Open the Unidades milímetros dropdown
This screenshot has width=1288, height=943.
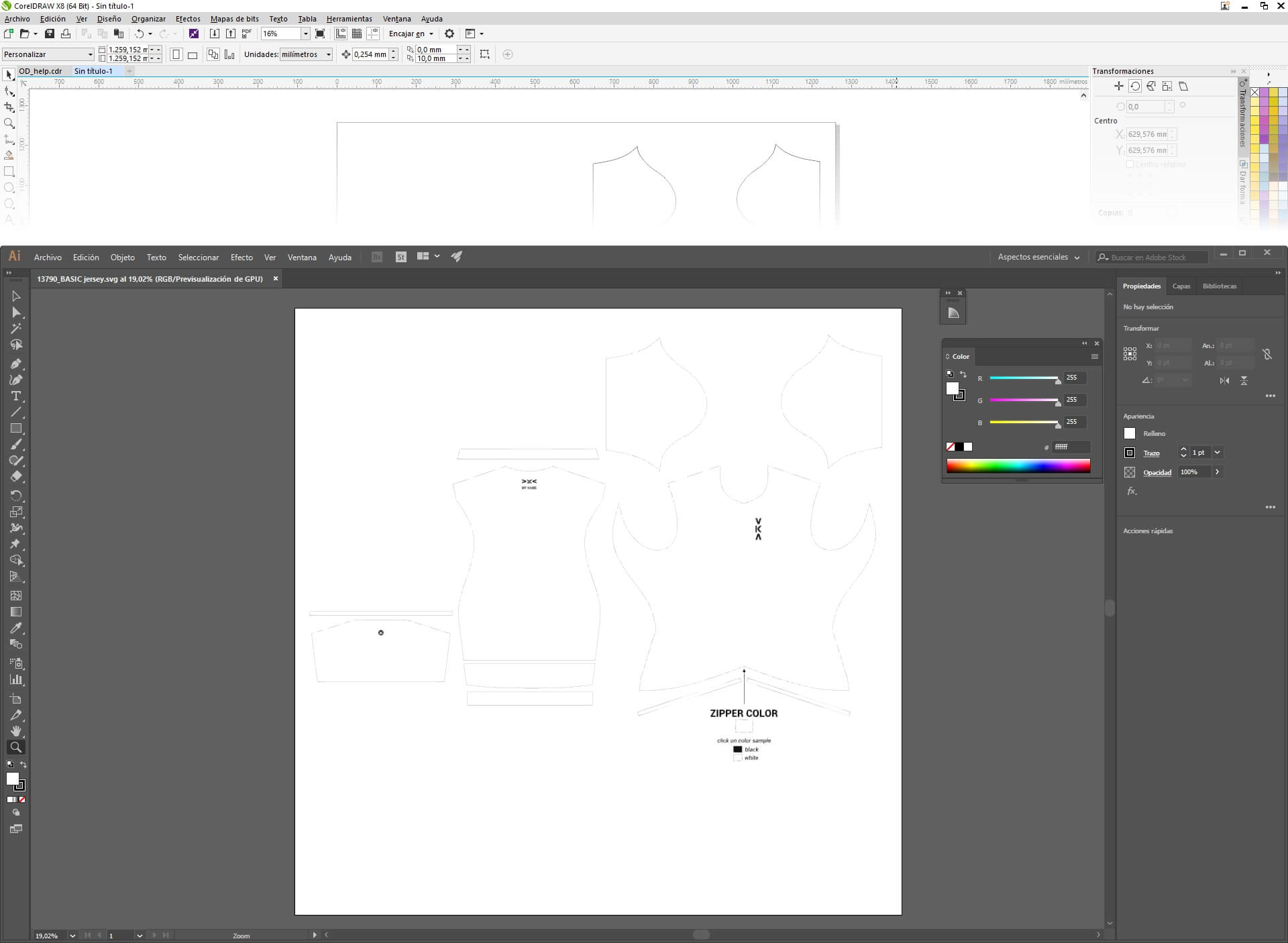point(328,54)
